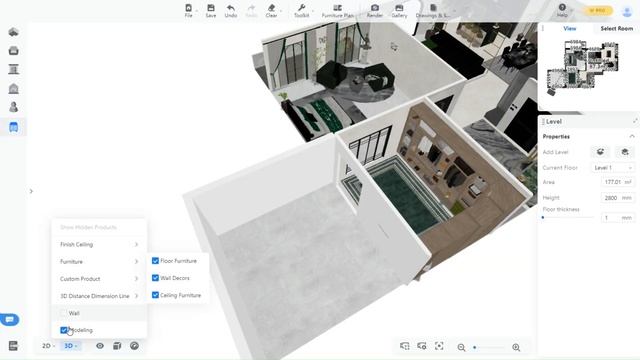The width and height of the screenshot is (640, 360).
Task: Click the zoom out magnifier
Action: point(461,347)
